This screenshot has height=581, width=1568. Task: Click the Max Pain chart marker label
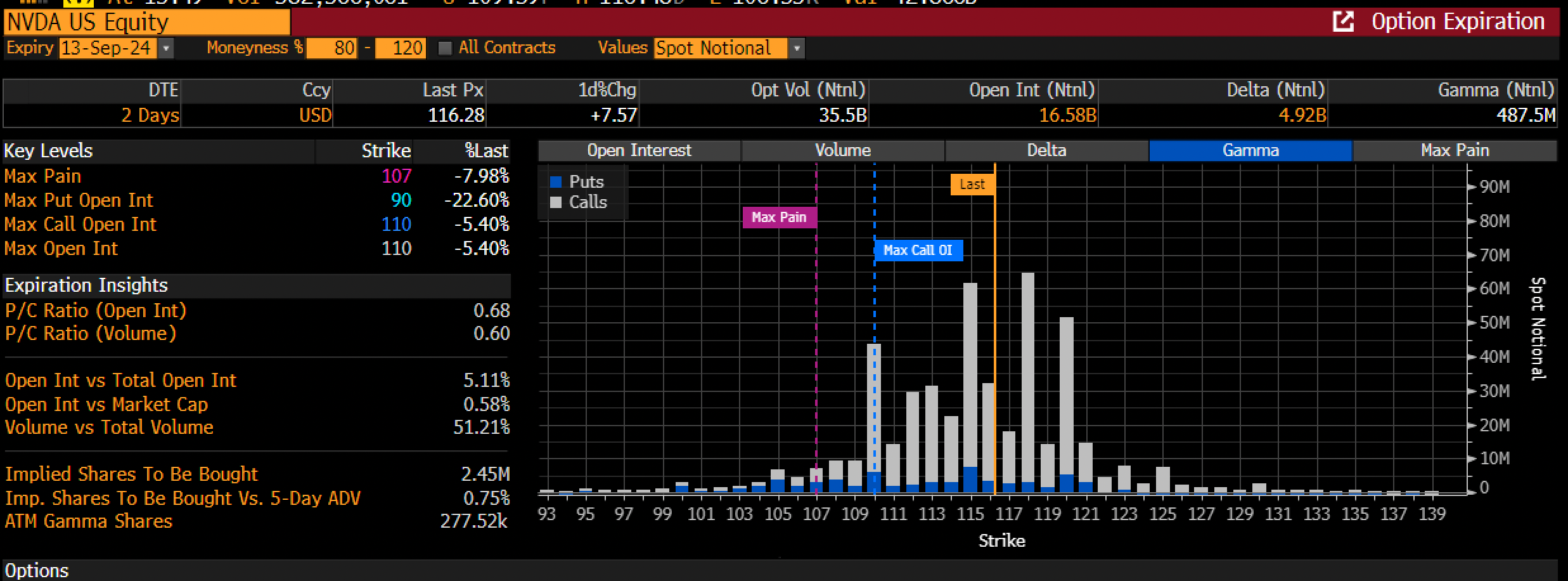(779, 217)
